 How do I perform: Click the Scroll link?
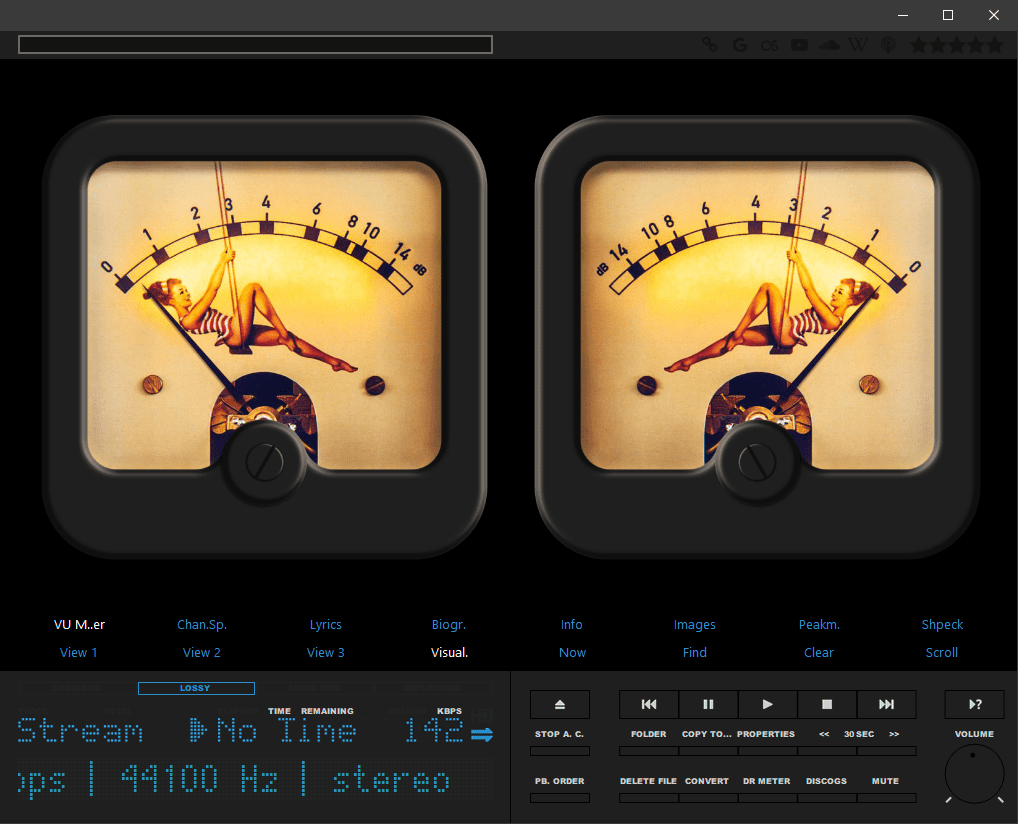coord(941,653)
